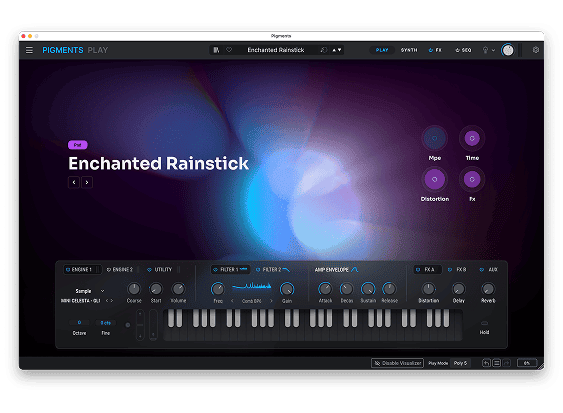The image size is (563, 413).
Task: Switch to the PLAY view tab
Action: tap(382, 50)
